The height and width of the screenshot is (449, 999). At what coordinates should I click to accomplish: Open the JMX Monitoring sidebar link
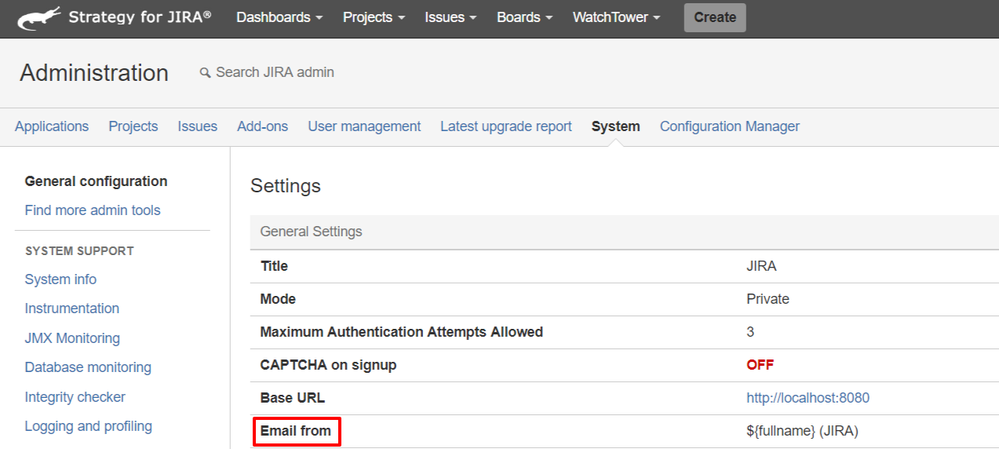point(72,338)
